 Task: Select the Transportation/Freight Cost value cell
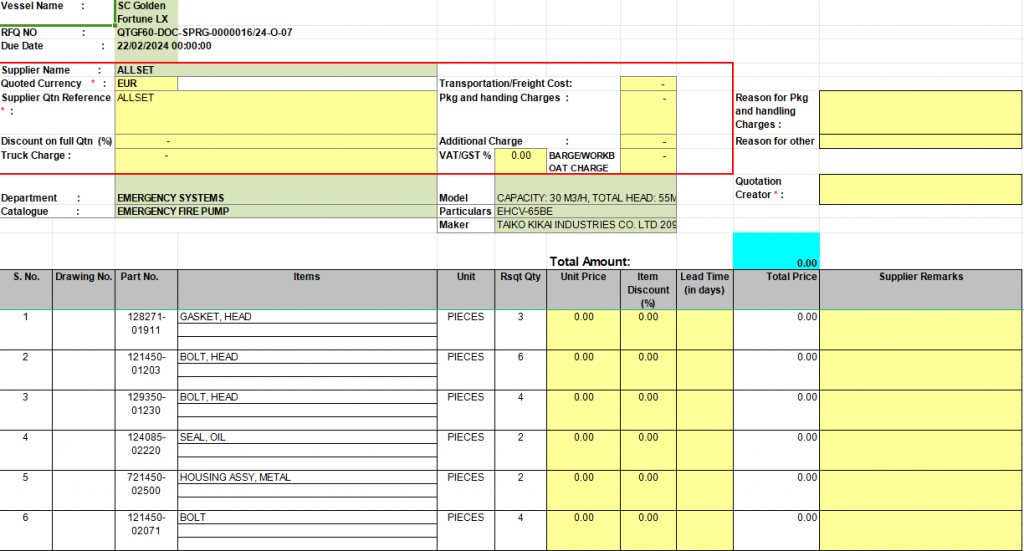648,84
